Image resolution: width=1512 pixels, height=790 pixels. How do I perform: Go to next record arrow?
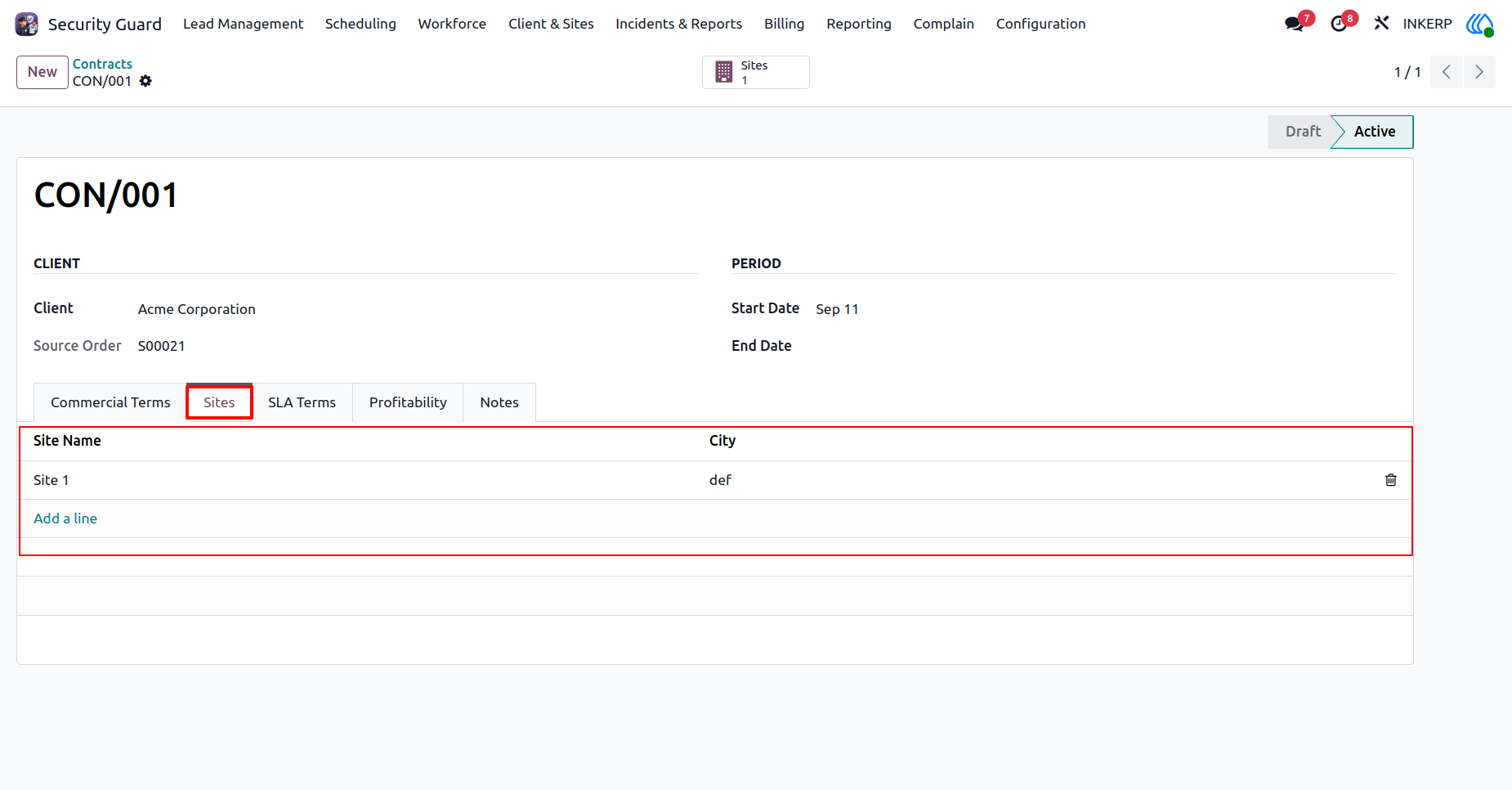point(1479,72)
